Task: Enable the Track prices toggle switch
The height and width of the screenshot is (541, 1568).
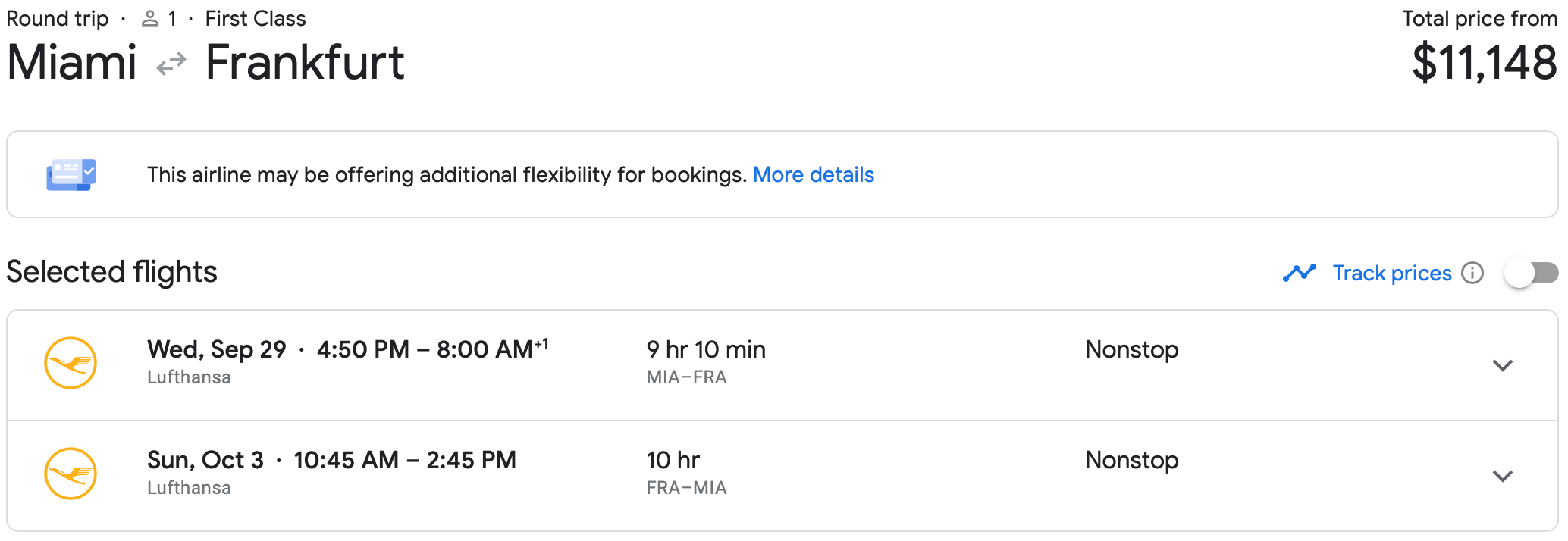Action: click(1530, 273)
